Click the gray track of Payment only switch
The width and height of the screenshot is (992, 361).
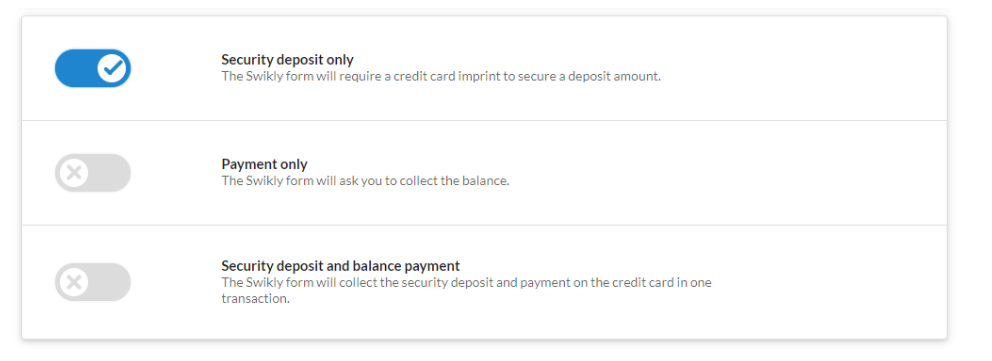point(110,173)
